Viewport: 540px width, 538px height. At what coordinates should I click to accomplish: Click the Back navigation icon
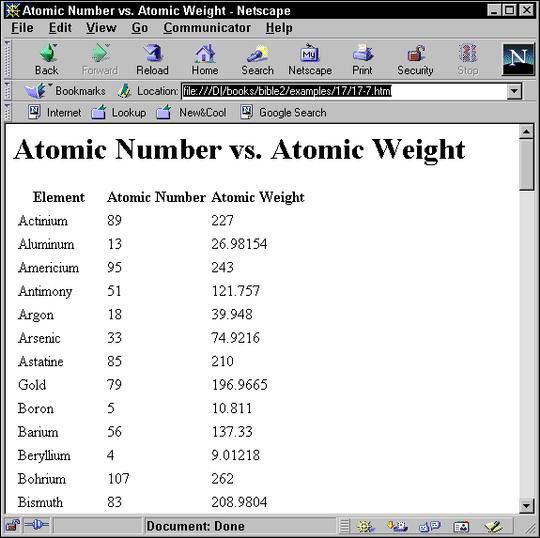point(47,53)
